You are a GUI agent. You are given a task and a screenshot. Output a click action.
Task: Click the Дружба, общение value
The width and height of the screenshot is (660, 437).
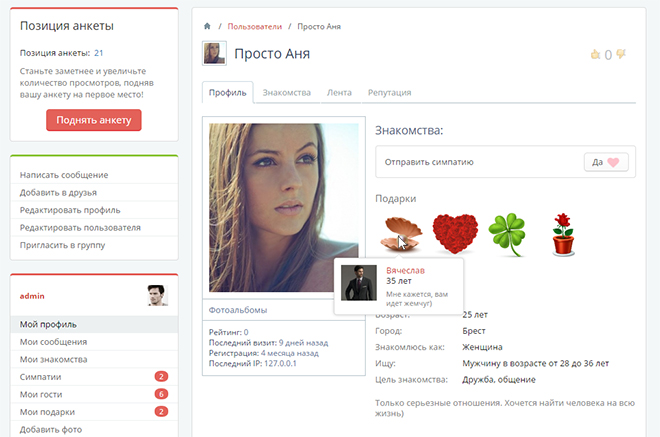[x=499, y=380]
